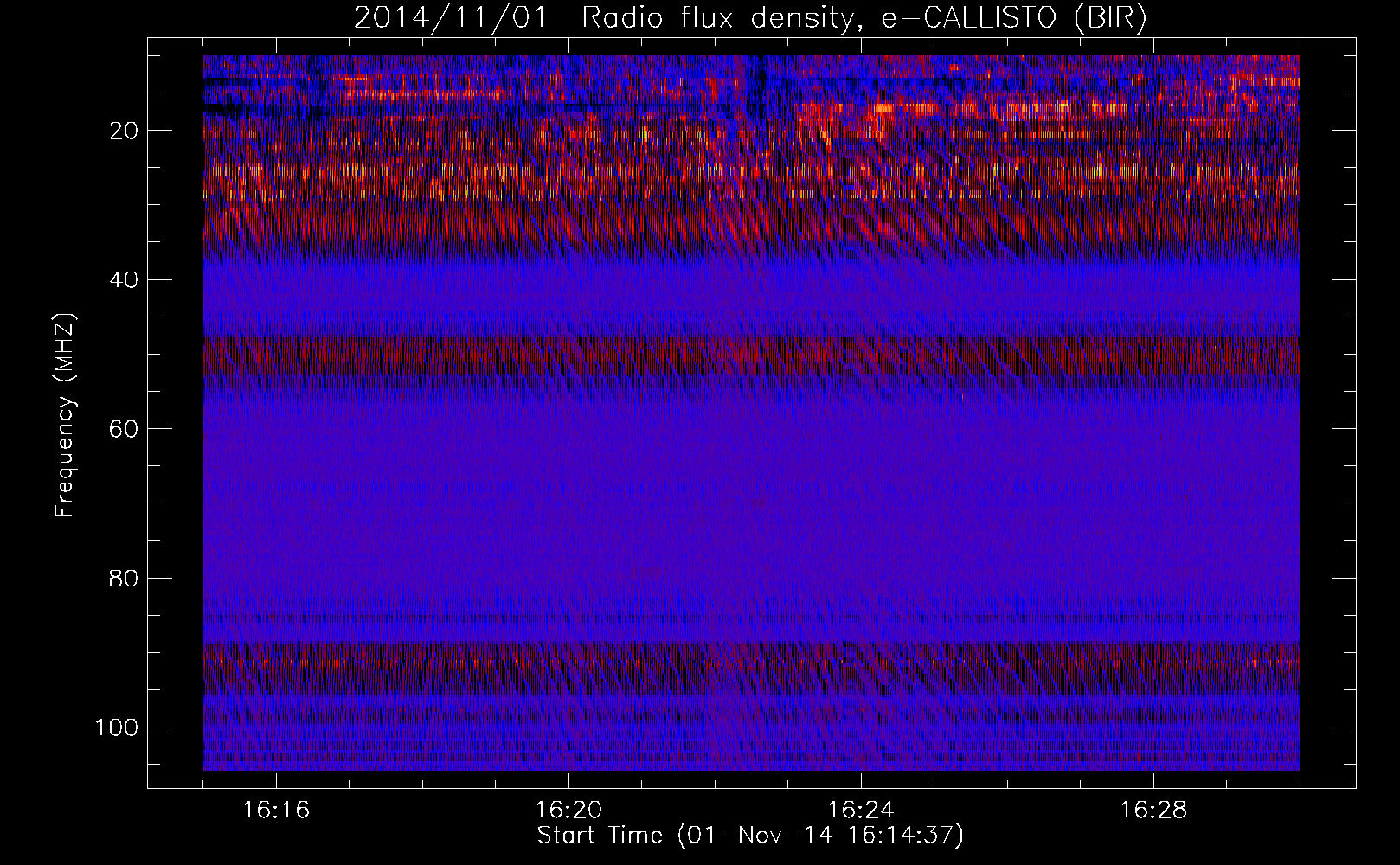Viewport: 1400px width, 865px height.
Task: Click the 16:16 time tick label
Action: click(x=276, y=811)
